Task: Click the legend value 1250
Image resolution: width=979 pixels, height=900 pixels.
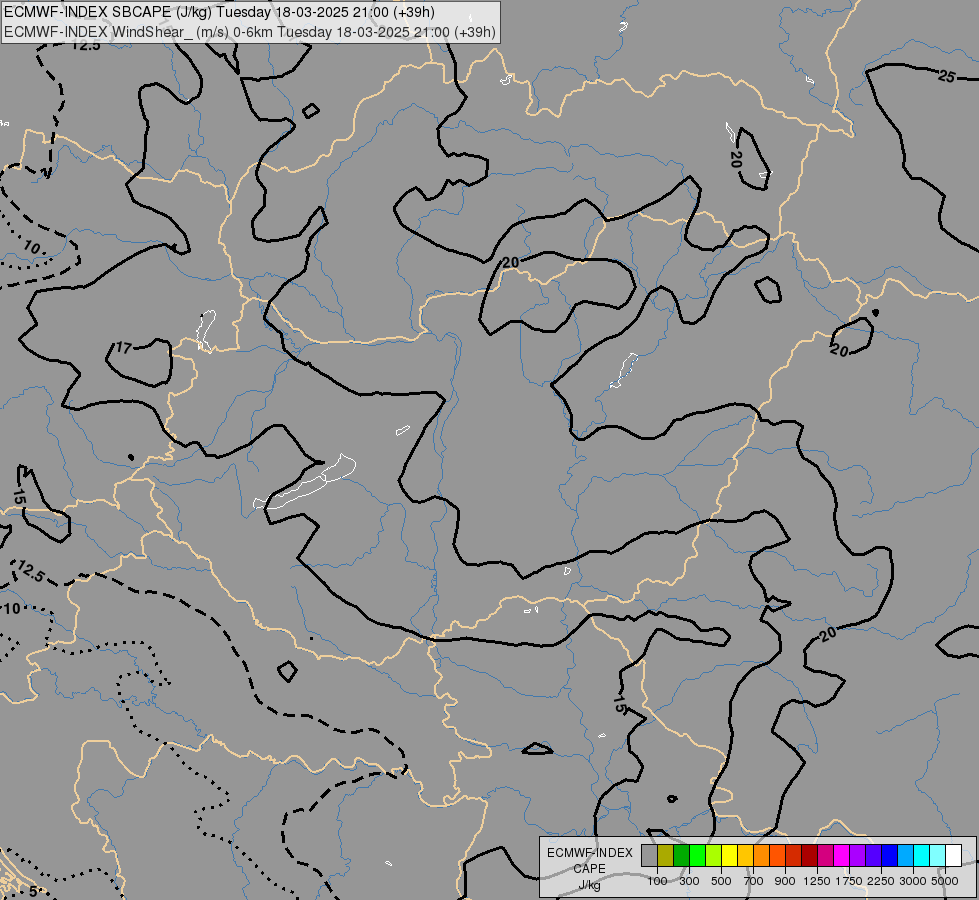Action: pyautogui.click(x=817, y=881)
